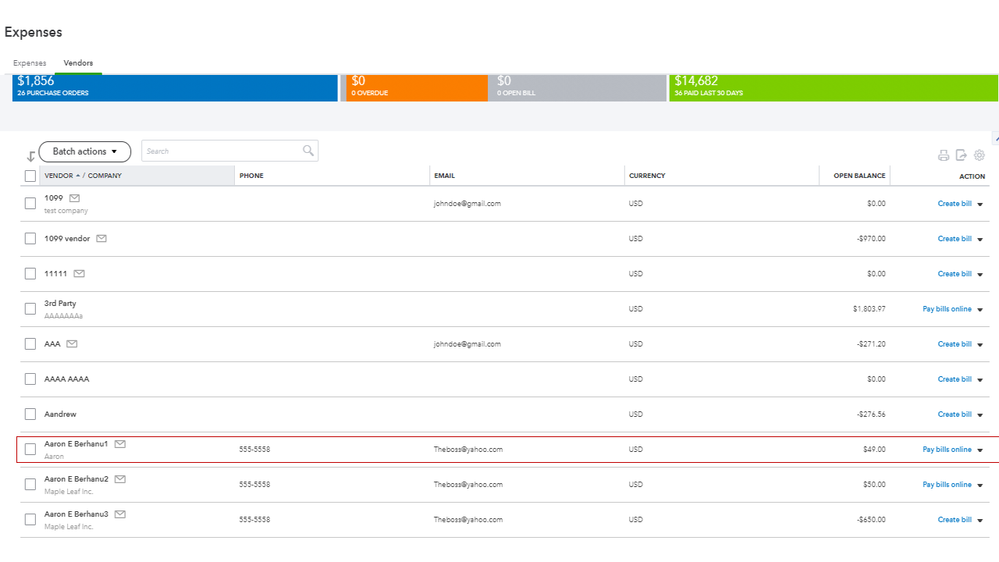Expand action arrow for 11111 row
The height and width of the screenshot is (562, 999).
pos(980,275)
